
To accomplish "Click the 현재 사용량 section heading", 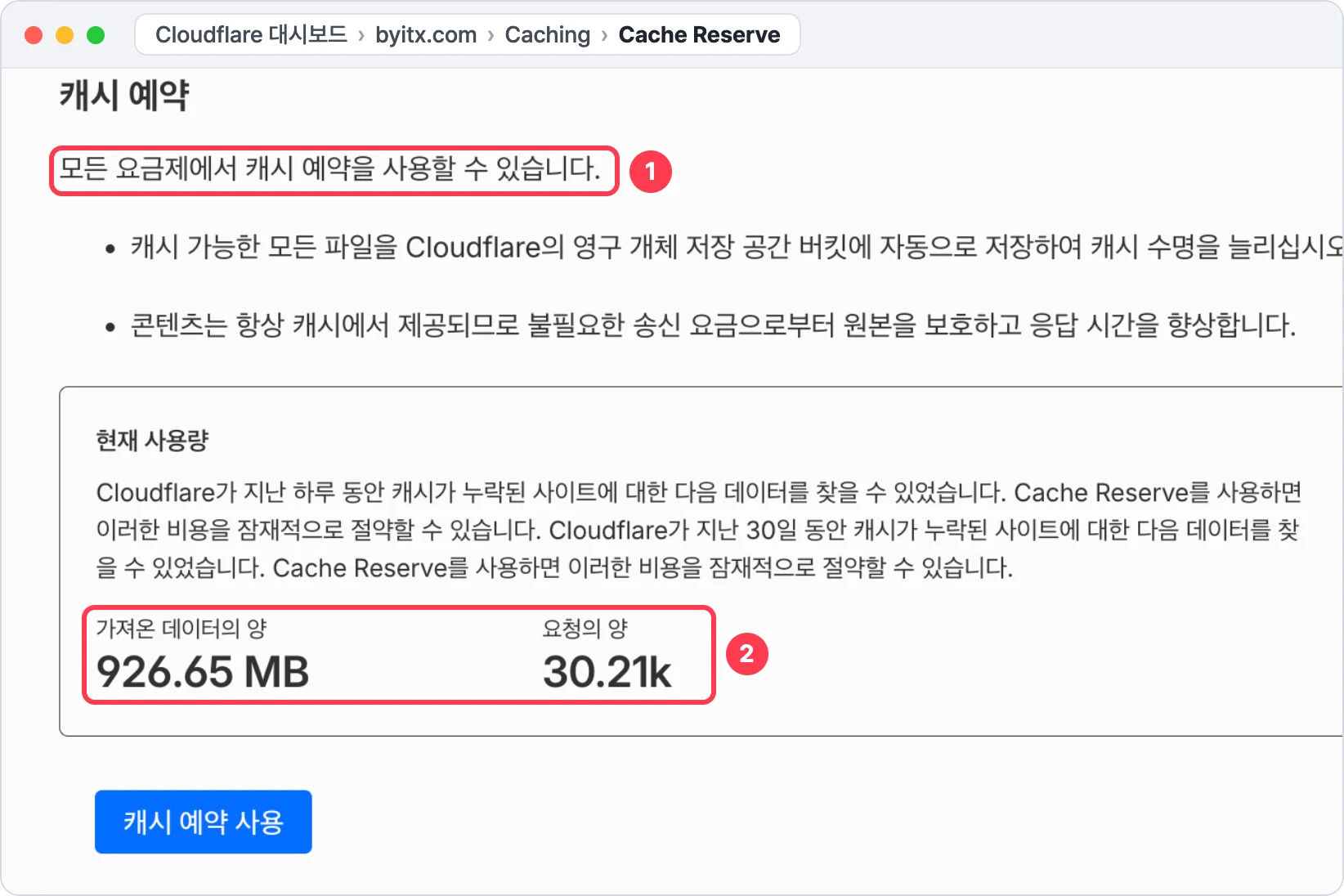I will (152, 441).
